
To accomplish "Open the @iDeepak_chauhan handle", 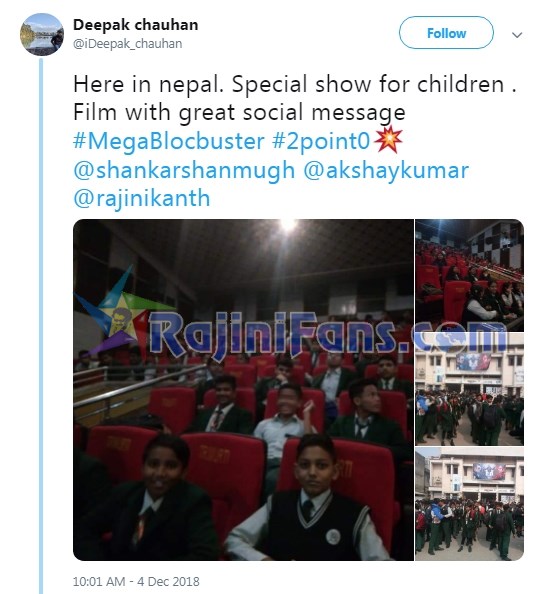I will 127,44.
